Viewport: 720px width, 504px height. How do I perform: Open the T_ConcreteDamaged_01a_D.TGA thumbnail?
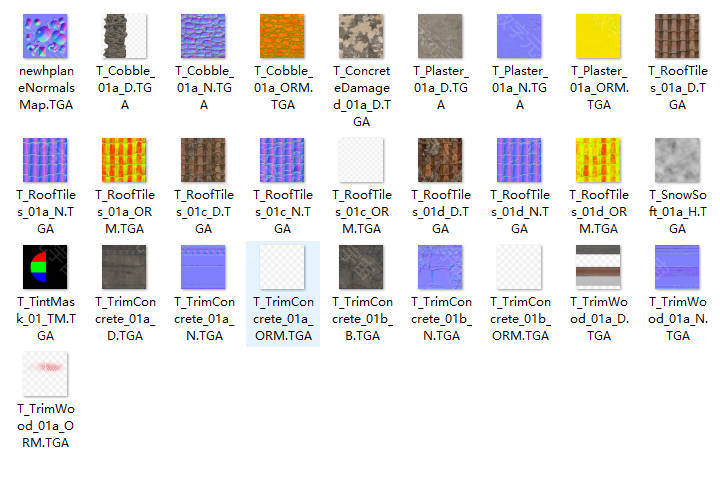[x=361, y=36]
